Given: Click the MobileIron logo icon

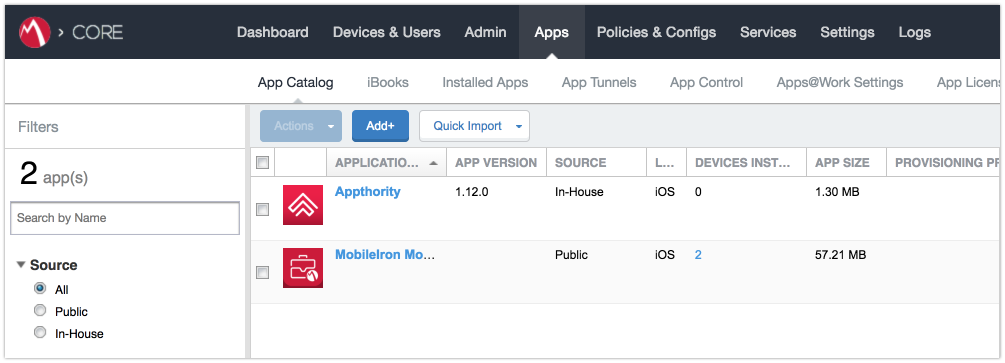Looking at the screenshot, I should click(35, 31).
